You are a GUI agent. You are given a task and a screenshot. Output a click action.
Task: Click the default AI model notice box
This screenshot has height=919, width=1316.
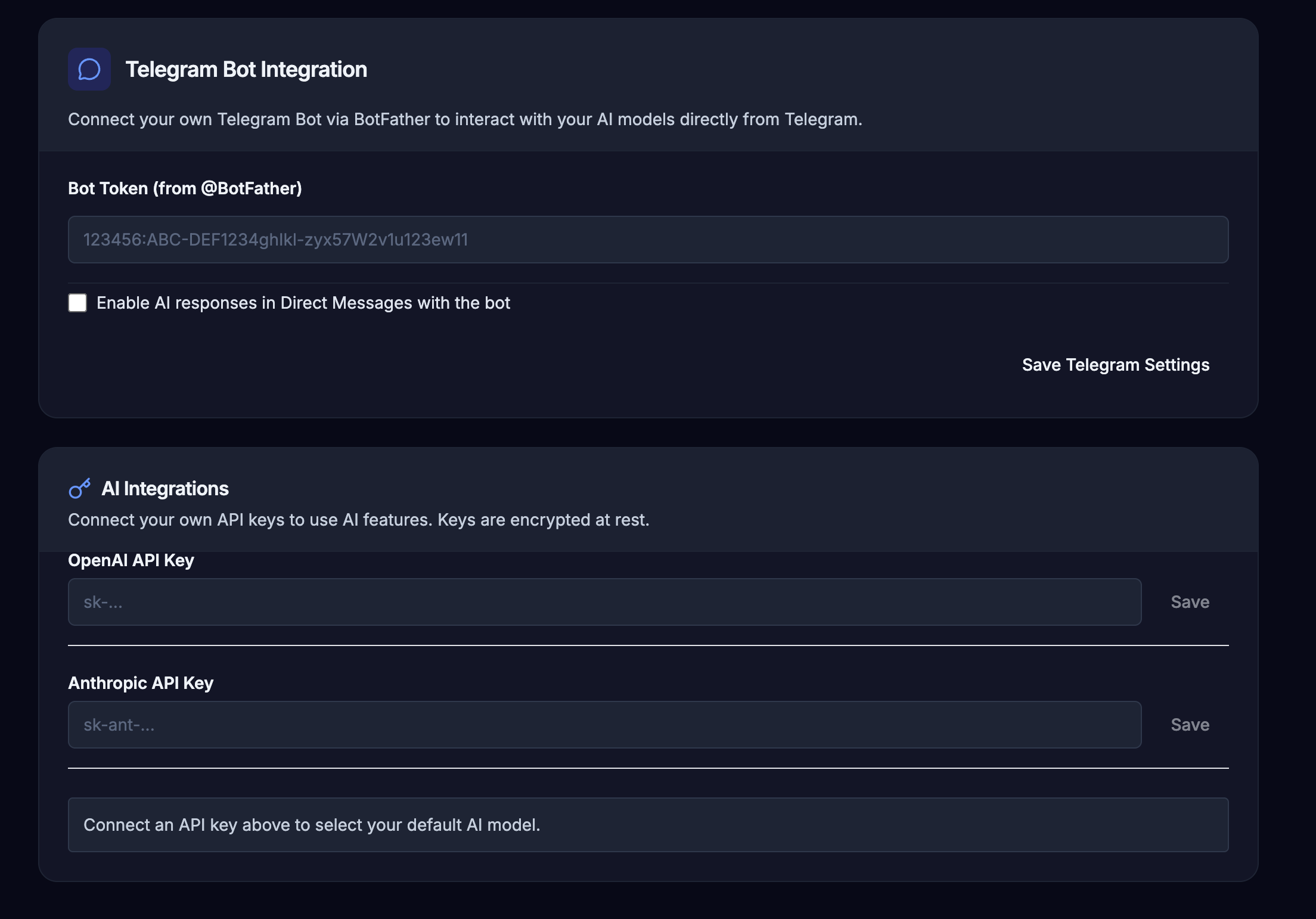(648, 825)
